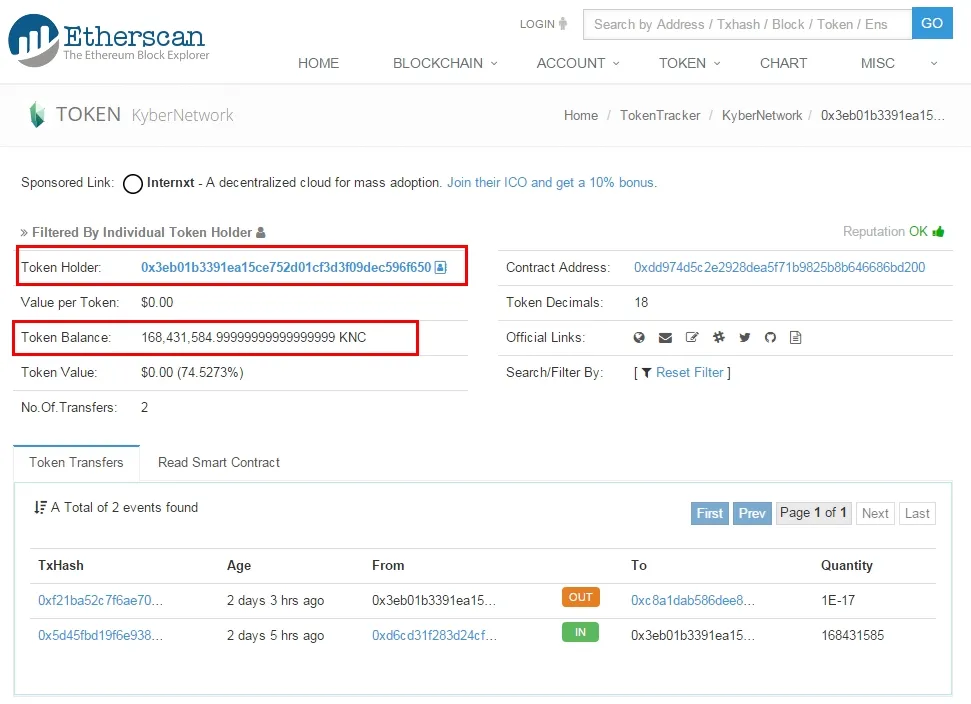971x704 pixels.
Task: Open the official website globe icon
Action: 639,337
